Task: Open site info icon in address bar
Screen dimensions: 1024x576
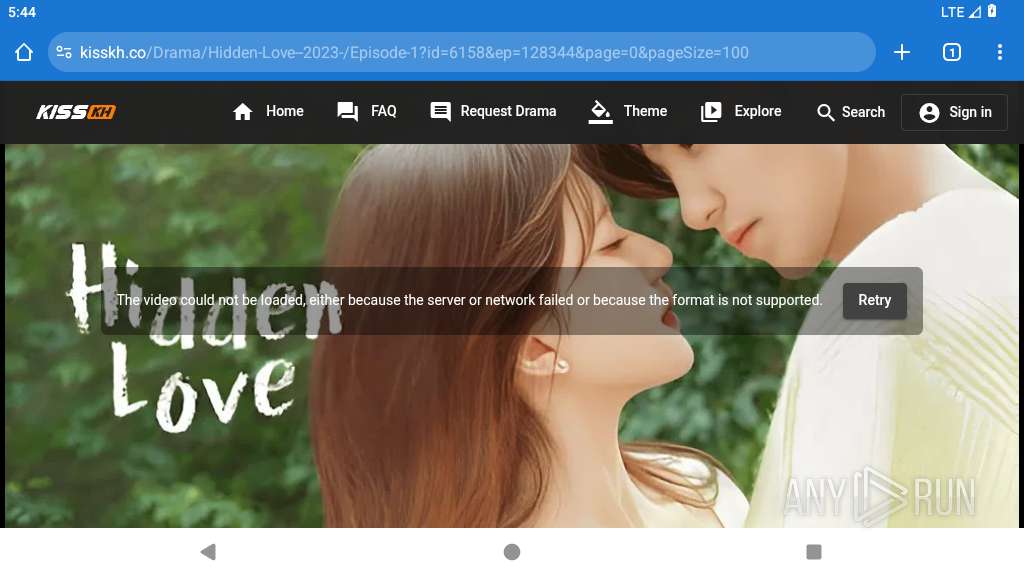Action: click(64, 52)
